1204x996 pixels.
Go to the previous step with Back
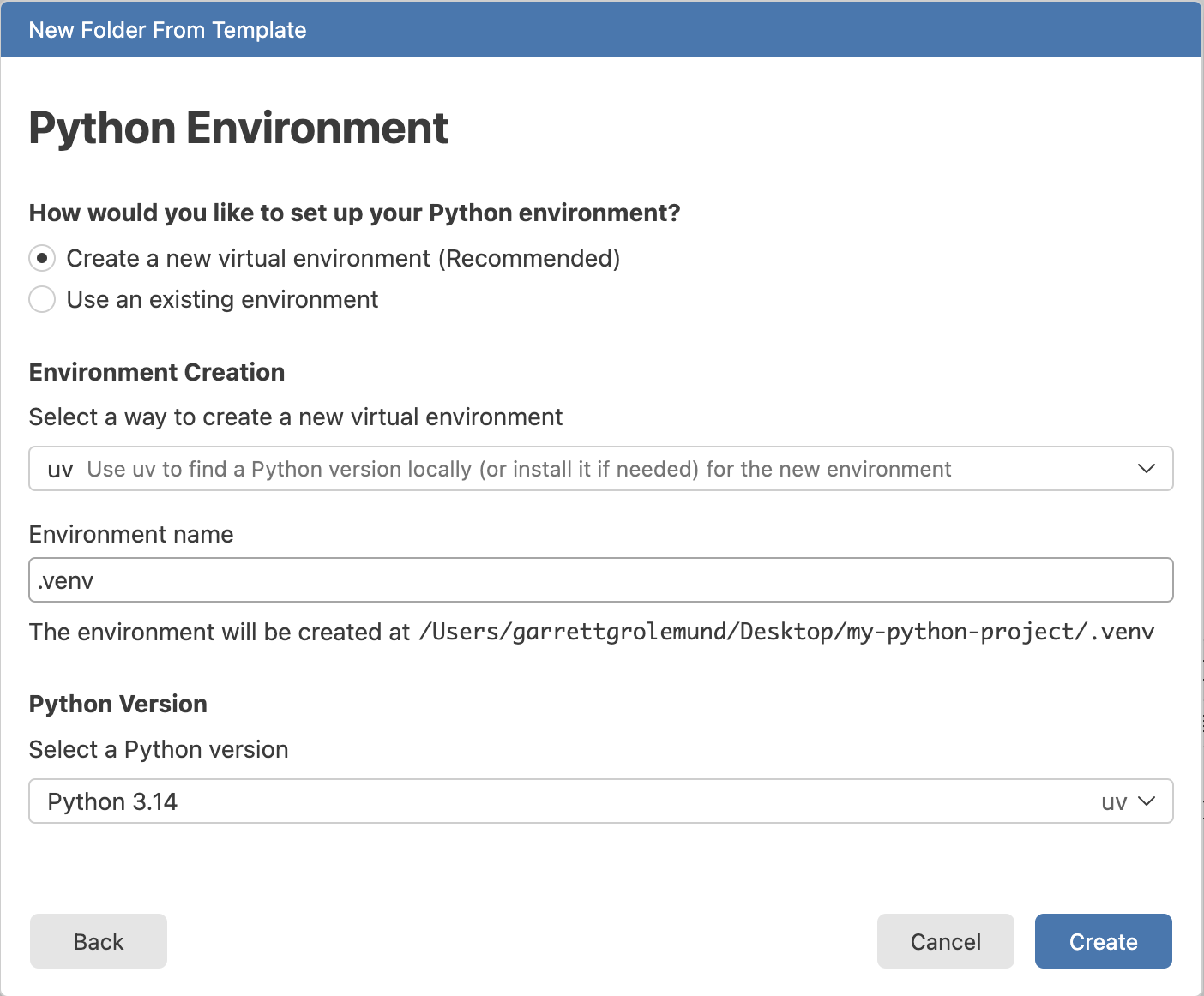(x=99, y=941)
